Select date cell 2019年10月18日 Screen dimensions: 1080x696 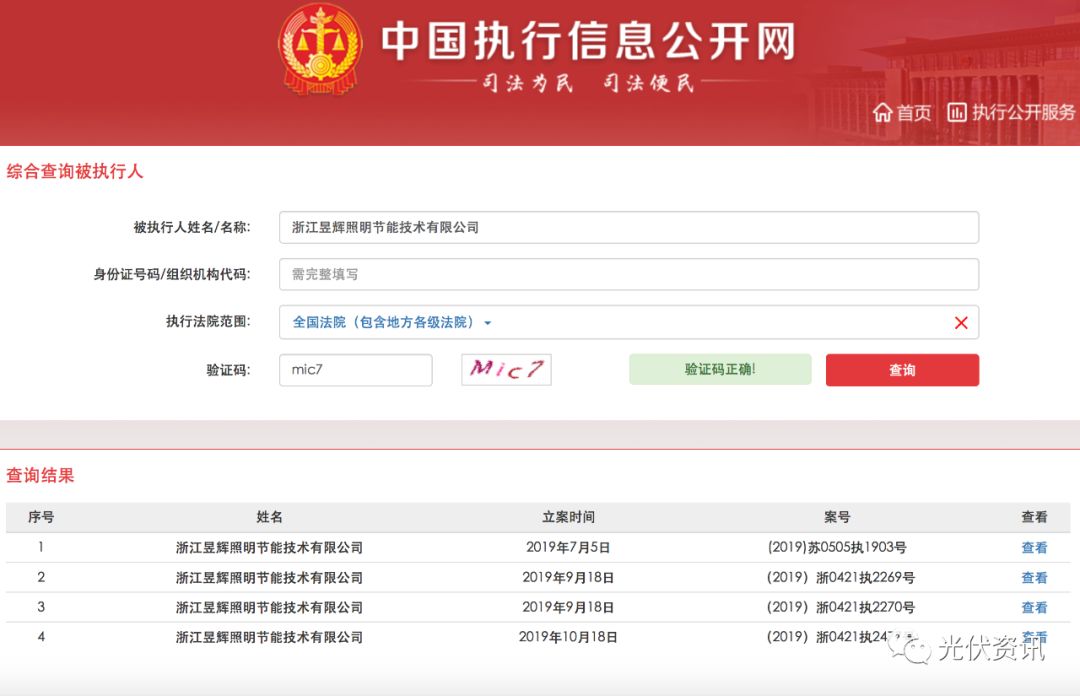[x=568, y=637]
